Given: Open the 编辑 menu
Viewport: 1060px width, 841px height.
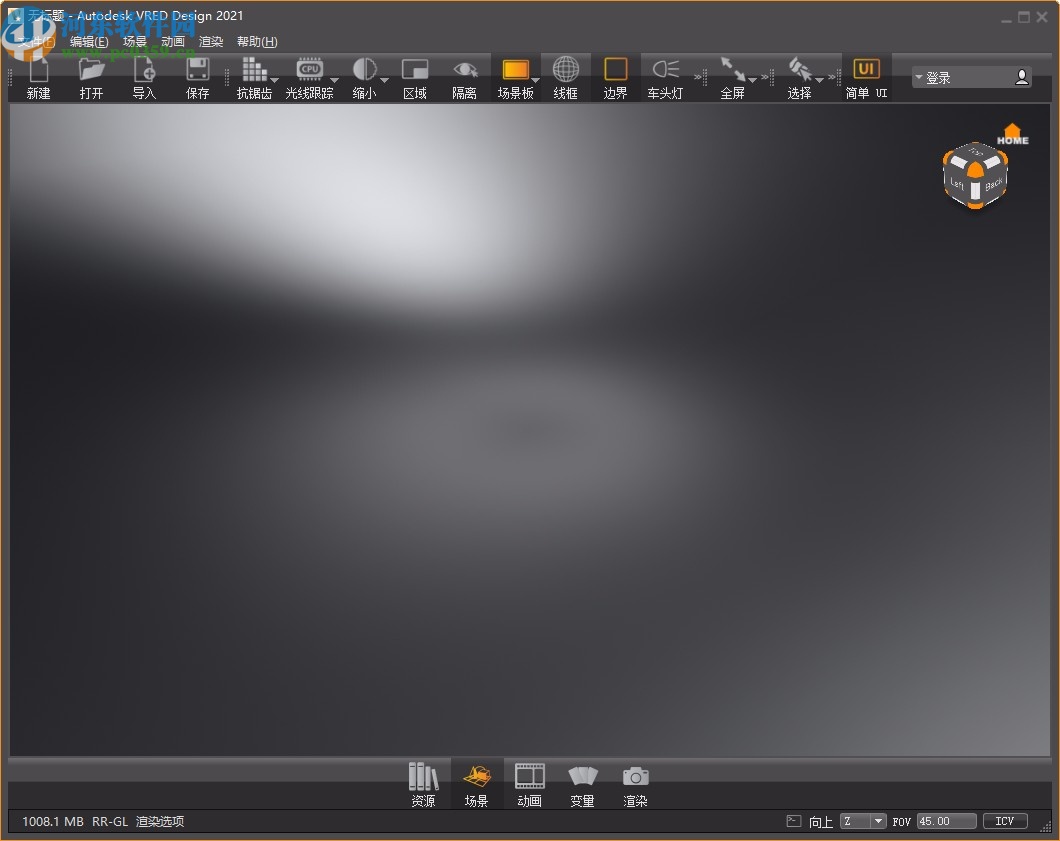Looking at the screenshot, I should (x=88, y=41).
